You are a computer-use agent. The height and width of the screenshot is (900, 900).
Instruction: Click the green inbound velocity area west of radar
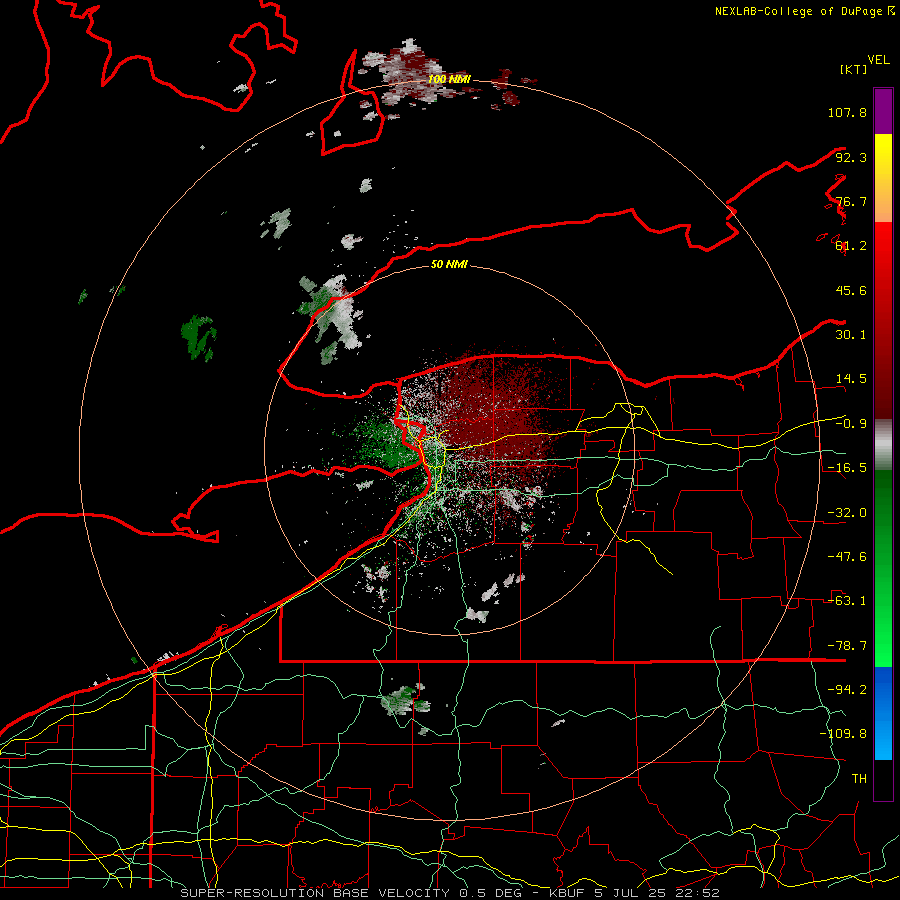tap(385, 445)
